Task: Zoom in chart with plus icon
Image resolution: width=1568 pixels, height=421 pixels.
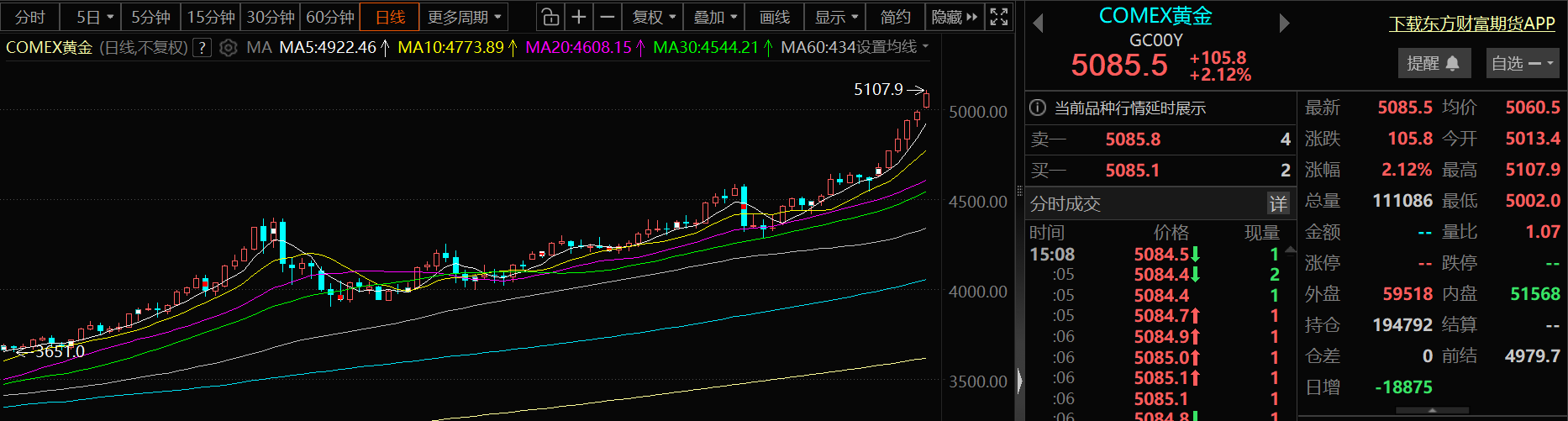Action: (x=579, y=17)
